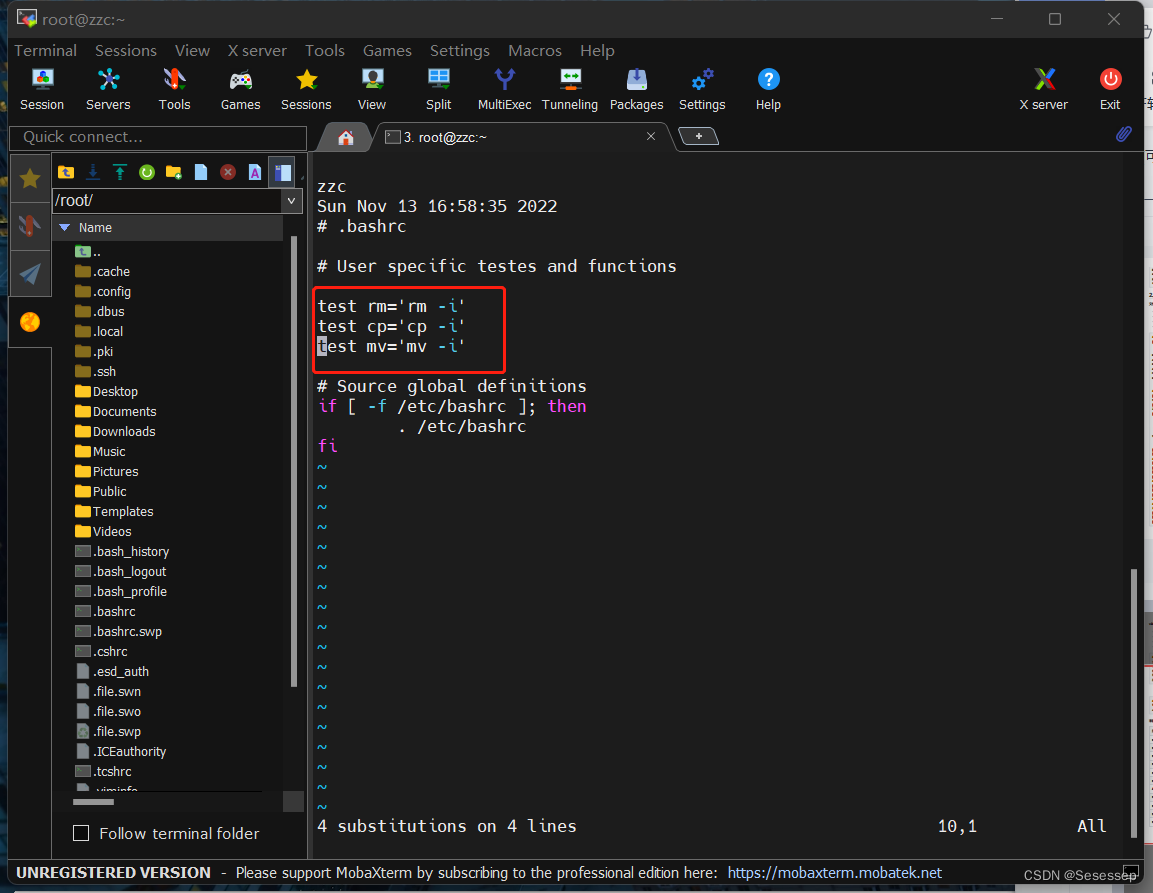
Task: Start the X server toolbar button
Action: coord(1043,89)
